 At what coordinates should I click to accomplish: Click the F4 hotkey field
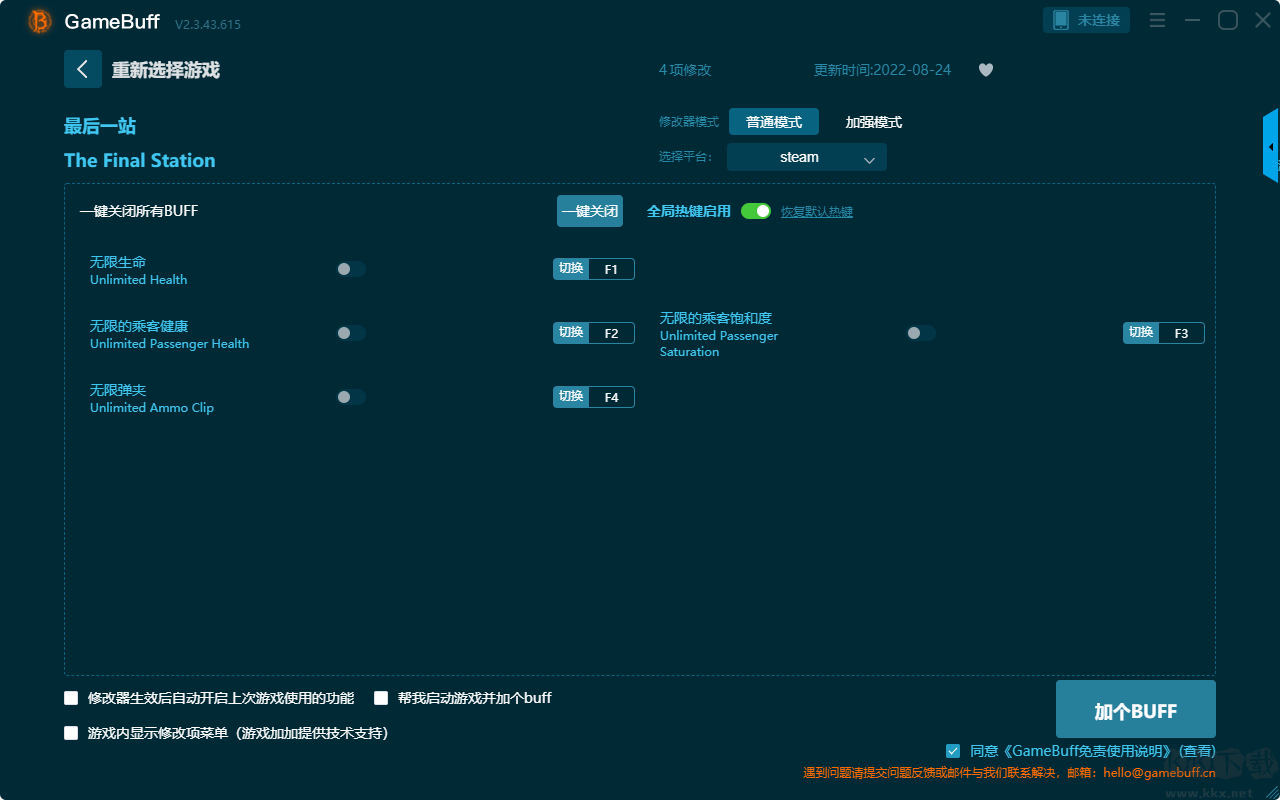click(612, 397)
